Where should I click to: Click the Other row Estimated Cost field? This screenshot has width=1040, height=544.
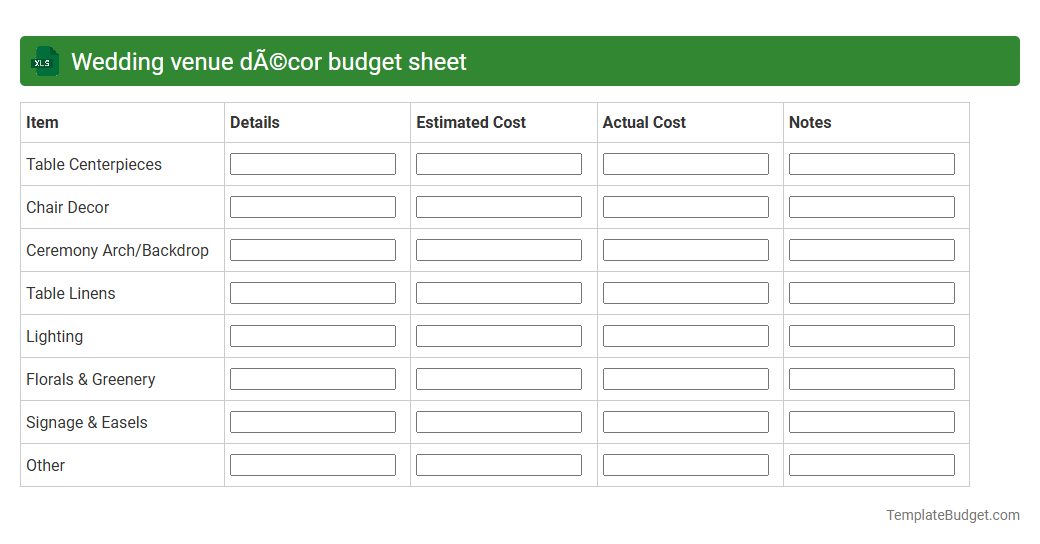499,465
